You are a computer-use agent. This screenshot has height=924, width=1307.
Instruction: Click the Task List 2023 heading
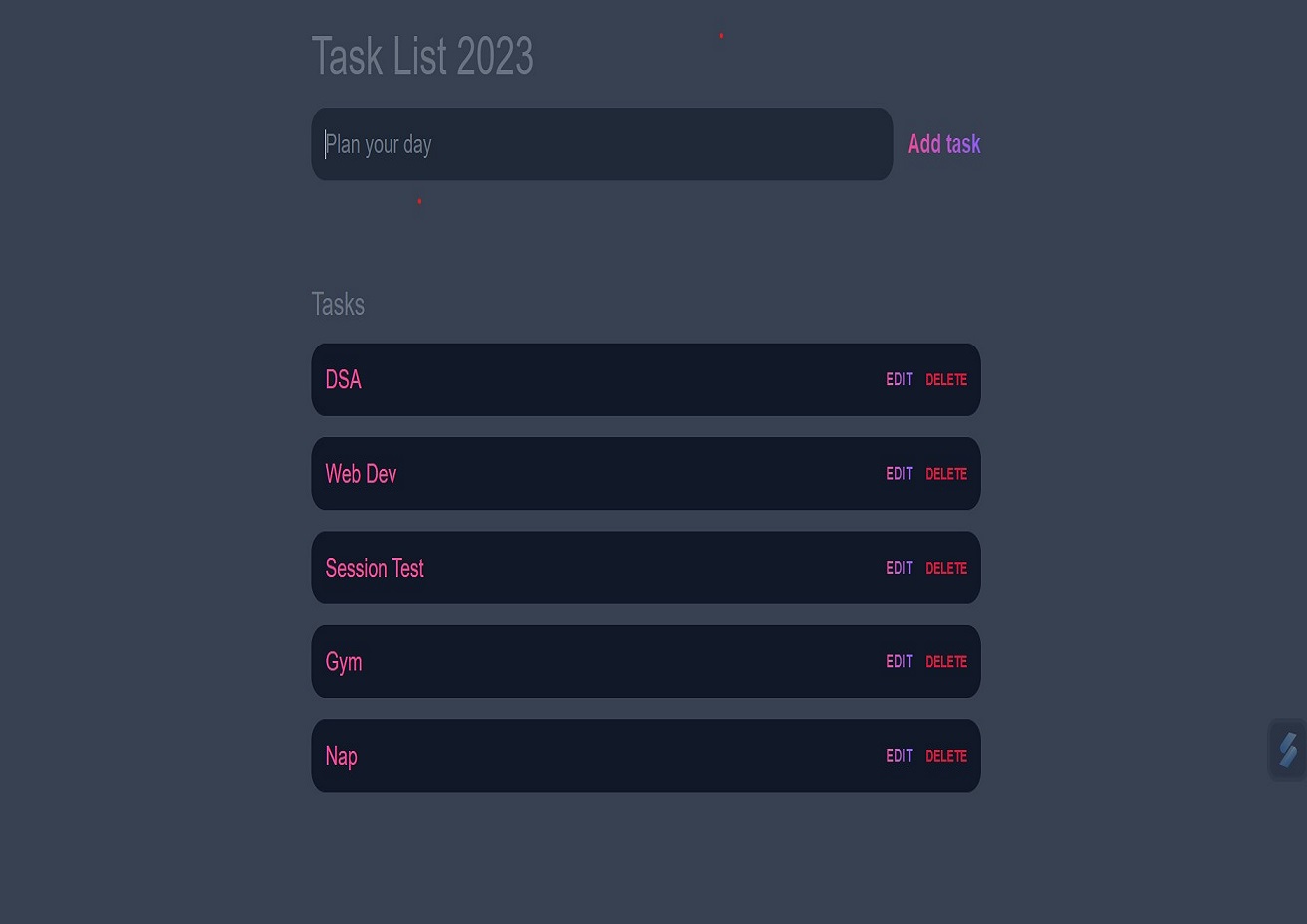pyautogui.click(x=422, y=56)
